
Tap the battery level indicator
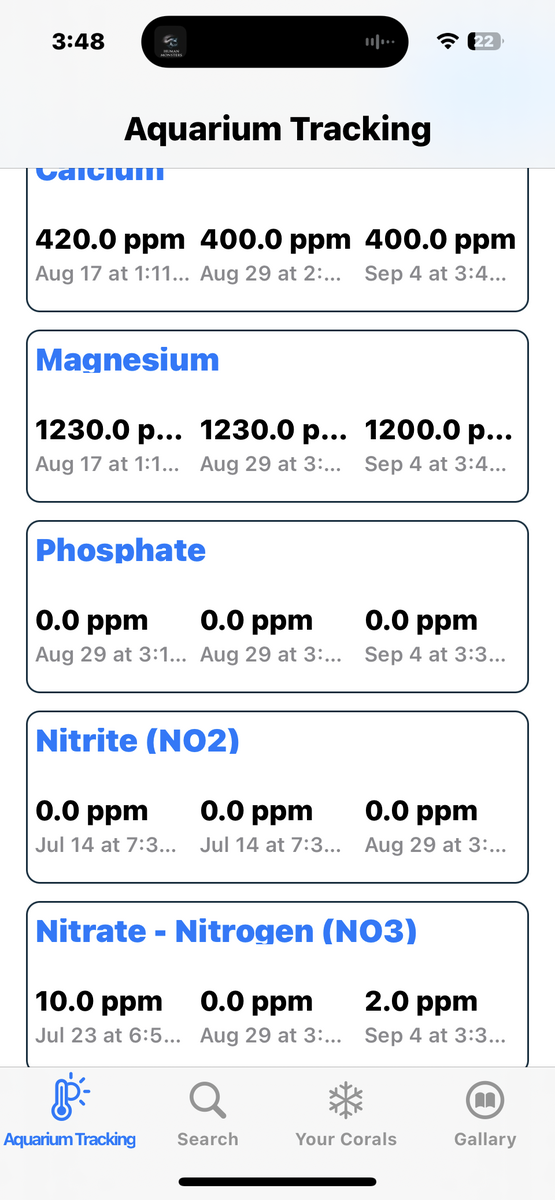click(486, 41)
